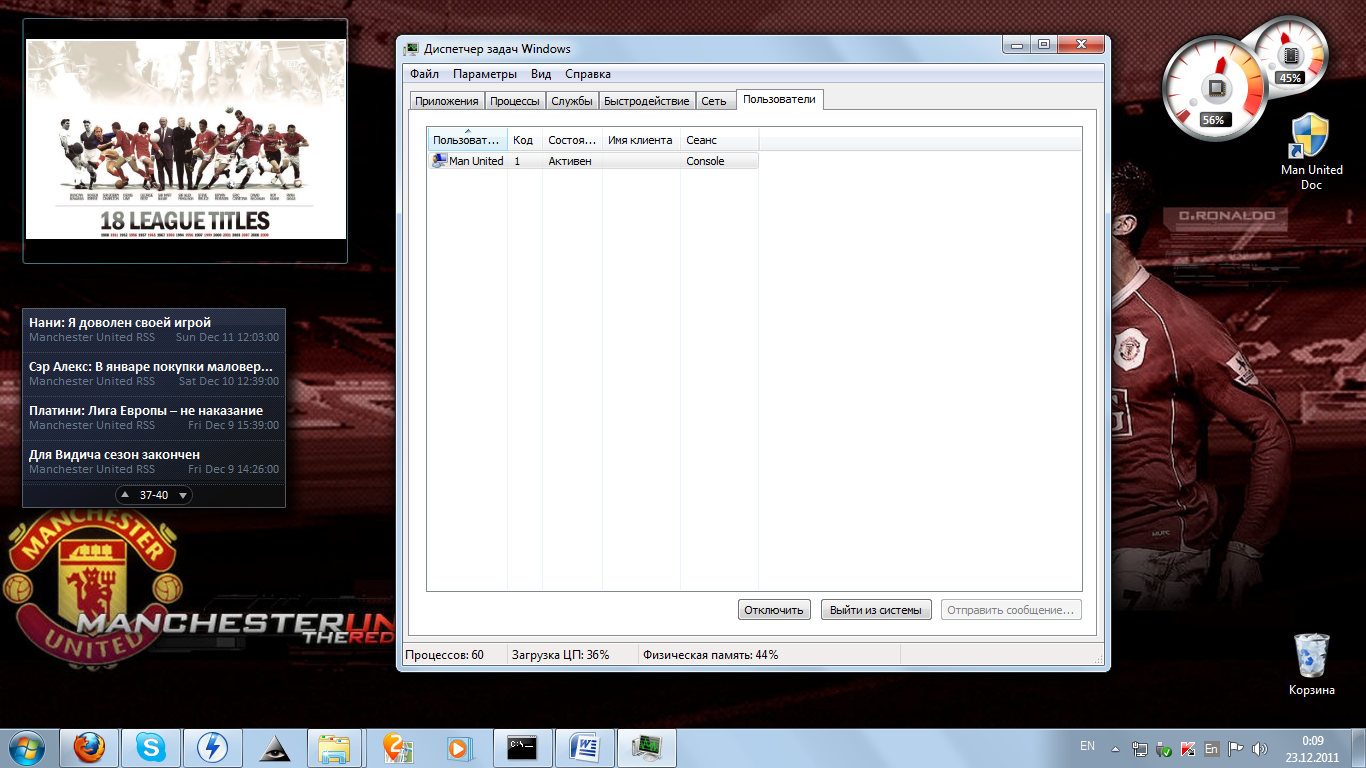Screen dimensions: 1366x768
Task: Click Физическая память: 44% in status bar
Action: click(x=710, y=655)
